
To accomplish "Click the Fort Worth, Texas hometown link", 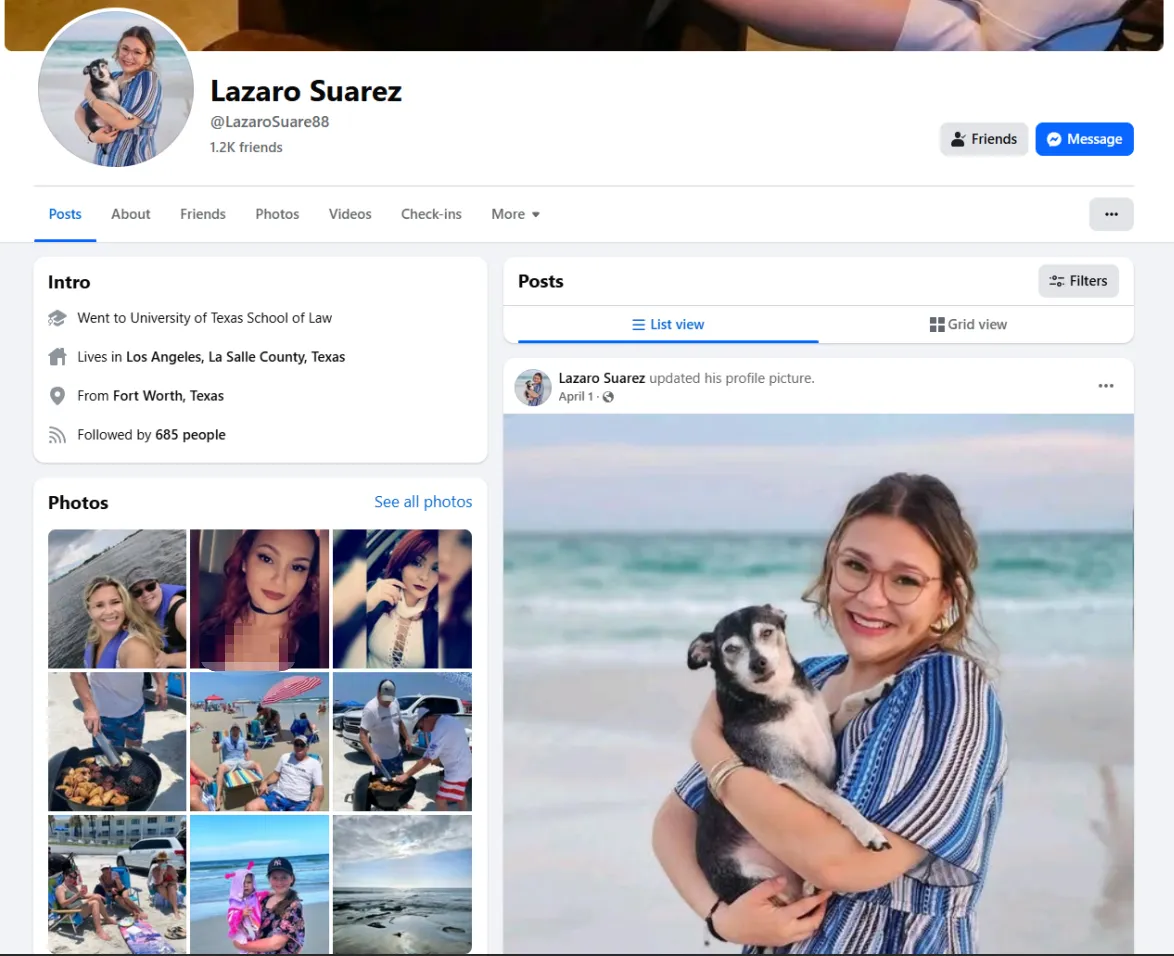I will point(168,396).
